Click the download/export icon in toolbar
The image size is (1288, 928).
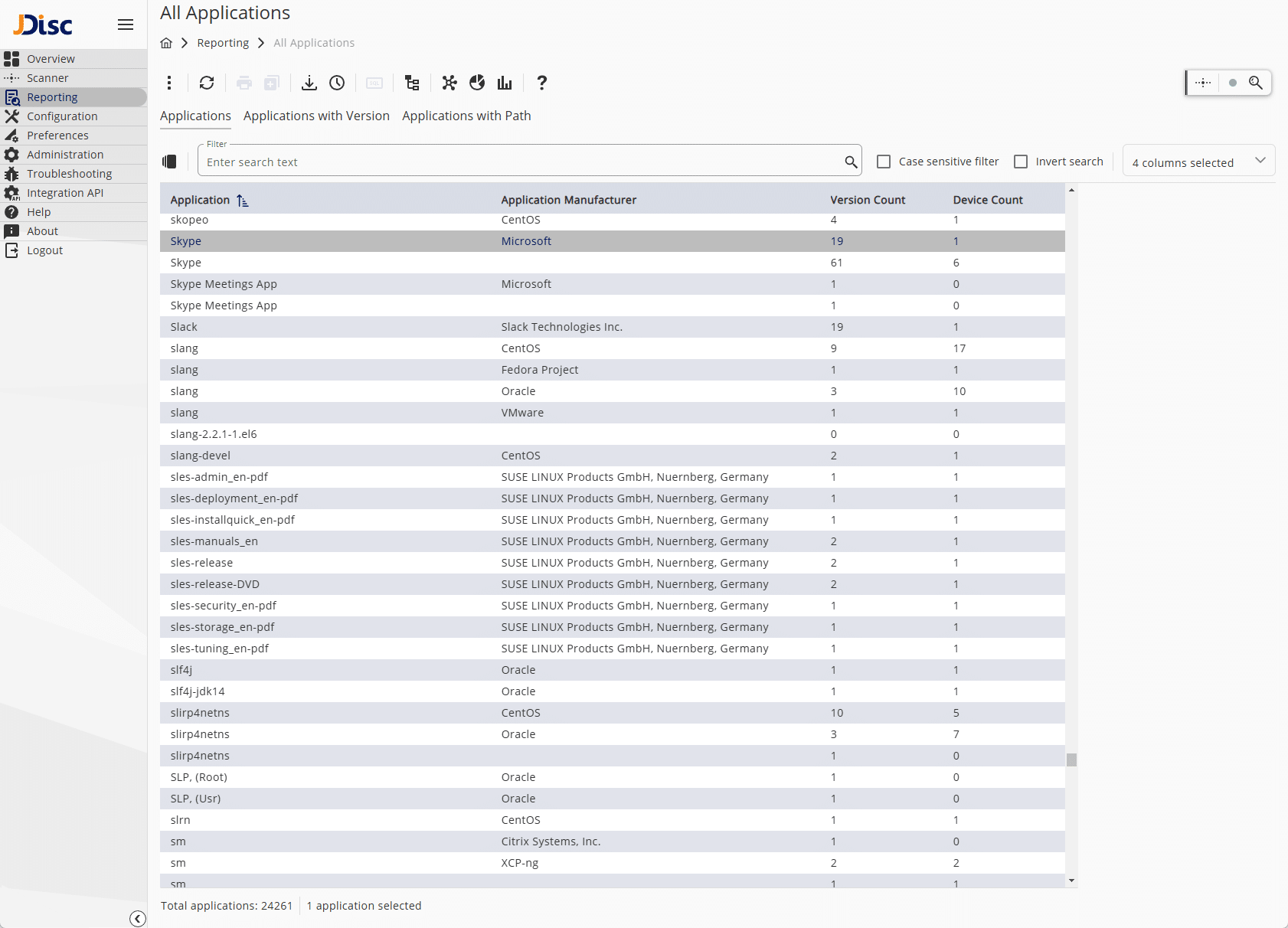[309, 83]
